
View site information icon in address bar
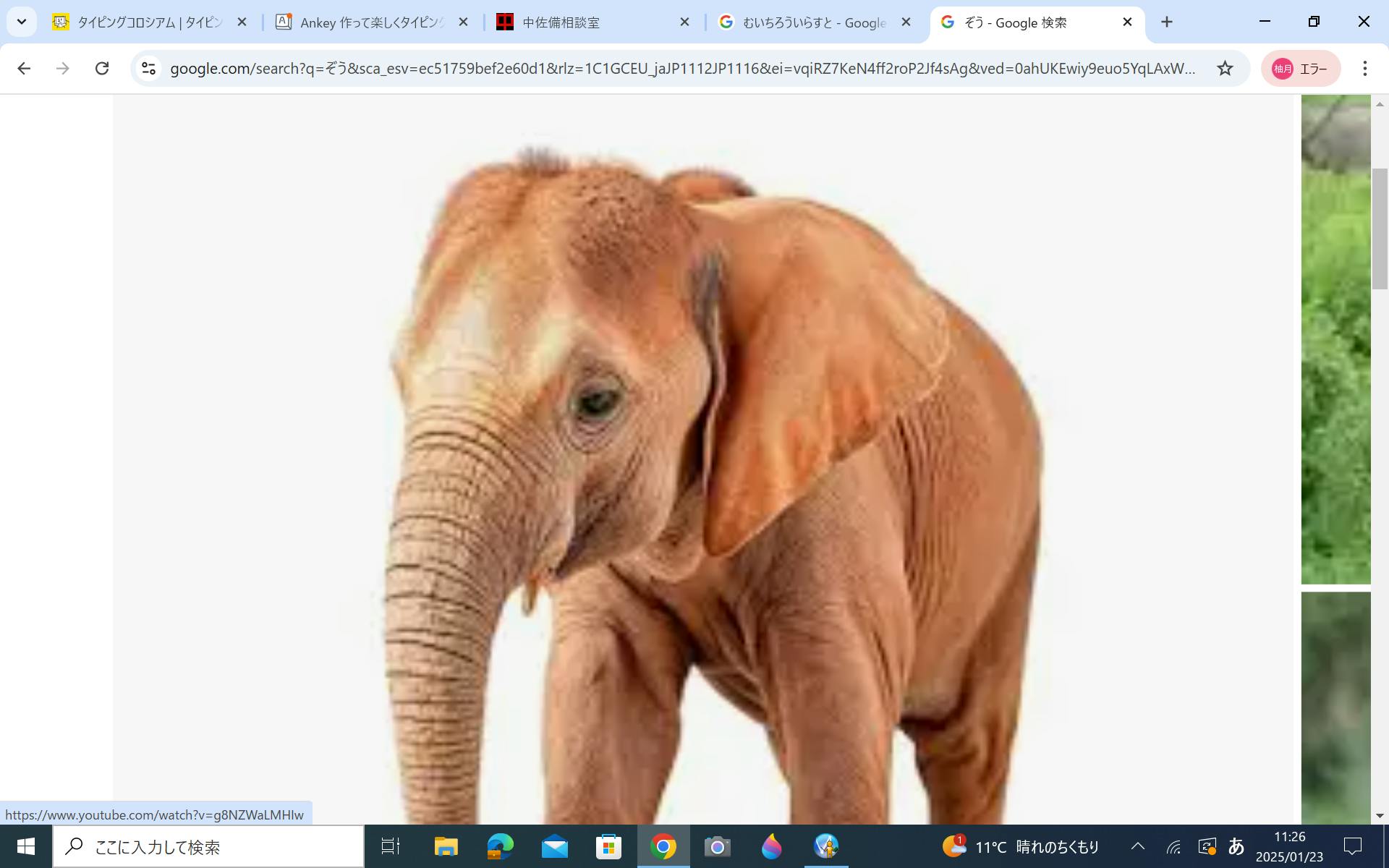148,68
